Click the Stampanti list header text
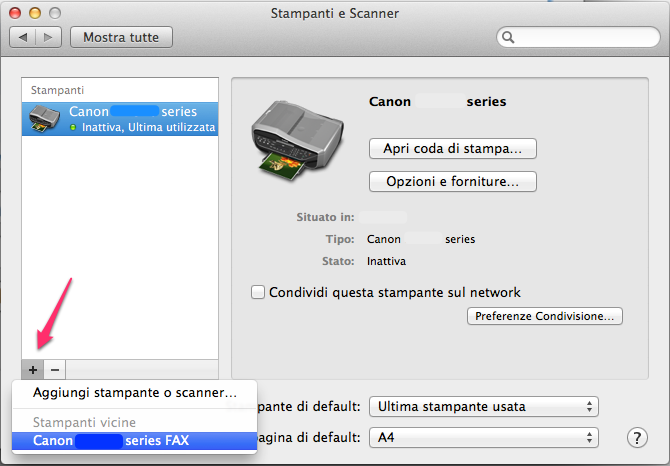This screenshot has width=670, height=466. tap(57, 90)
